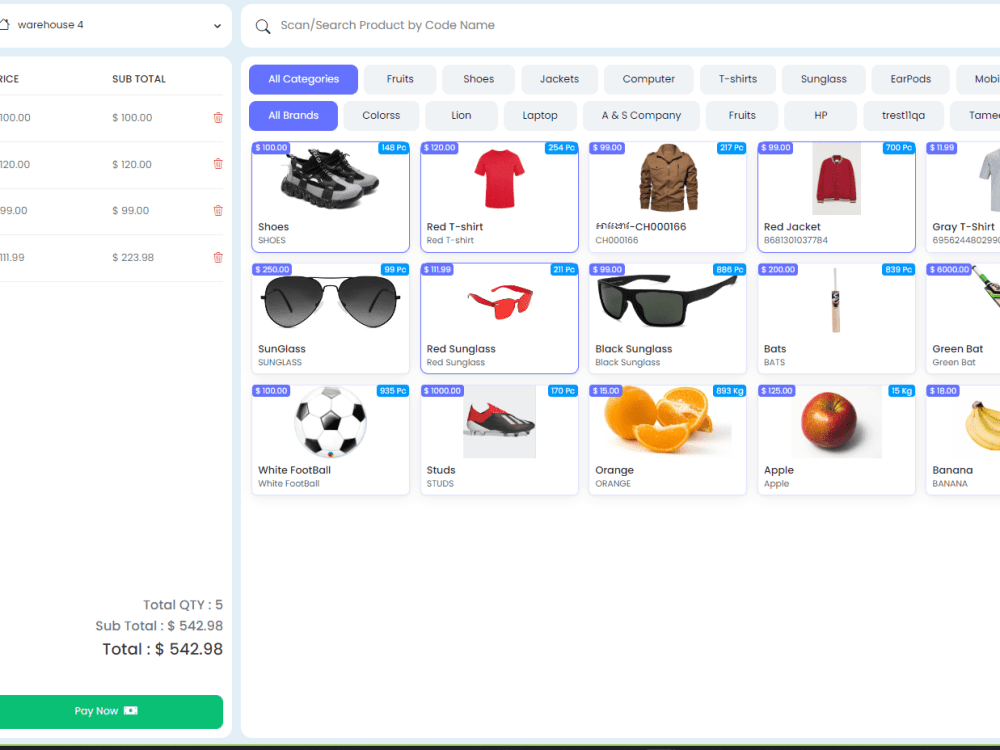The height and width of the screenshot is (750, 1000).
Task: Remove the $99.00 item using its delete icon
Action: click(218, 210)
